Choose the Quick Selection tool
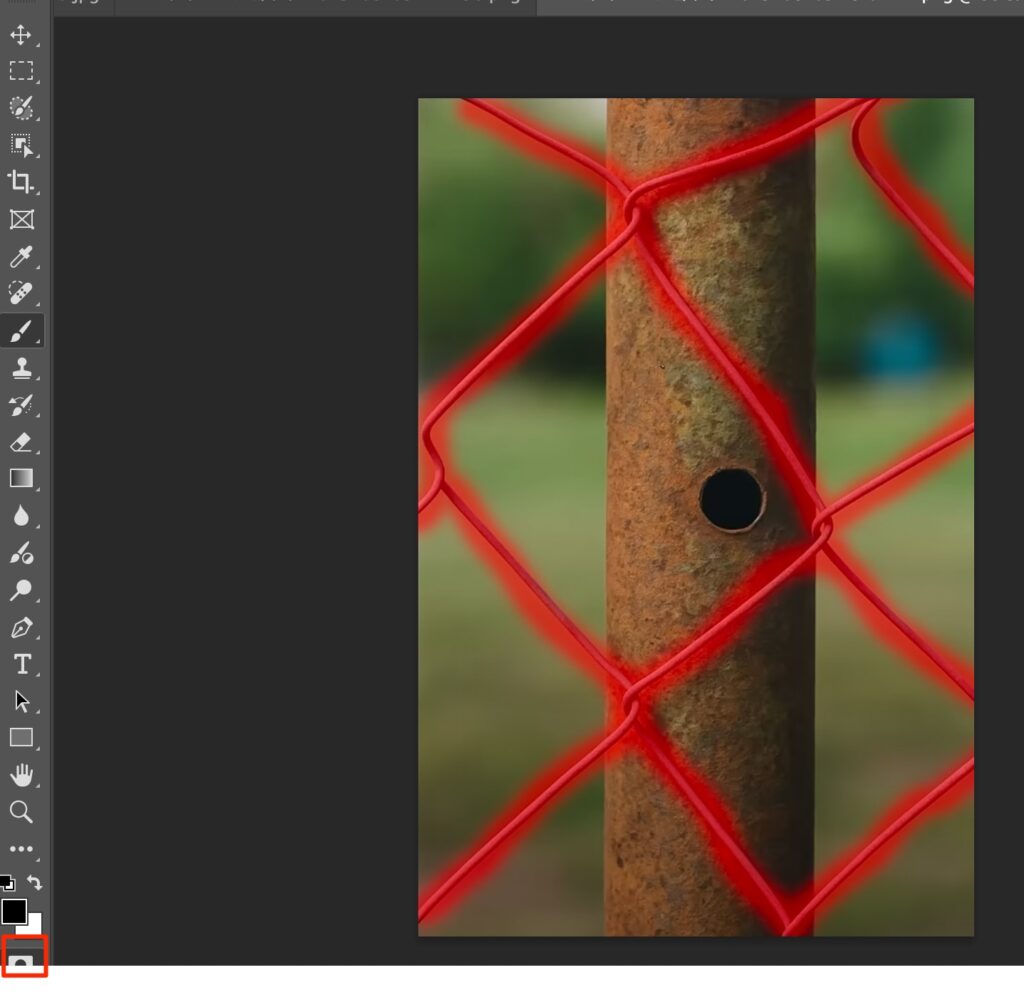Image resolution: width=1024 pixels, height=1007 pixels. click(20, 108)
